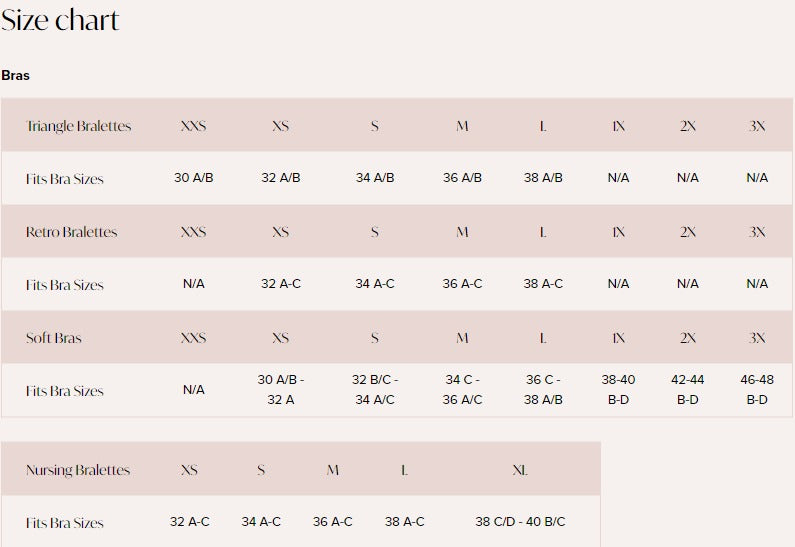Image resolution: width=795 pixels, height=547 pixels.
Task: Select the Nursing Bralettes row header
Action: (78, 470)
